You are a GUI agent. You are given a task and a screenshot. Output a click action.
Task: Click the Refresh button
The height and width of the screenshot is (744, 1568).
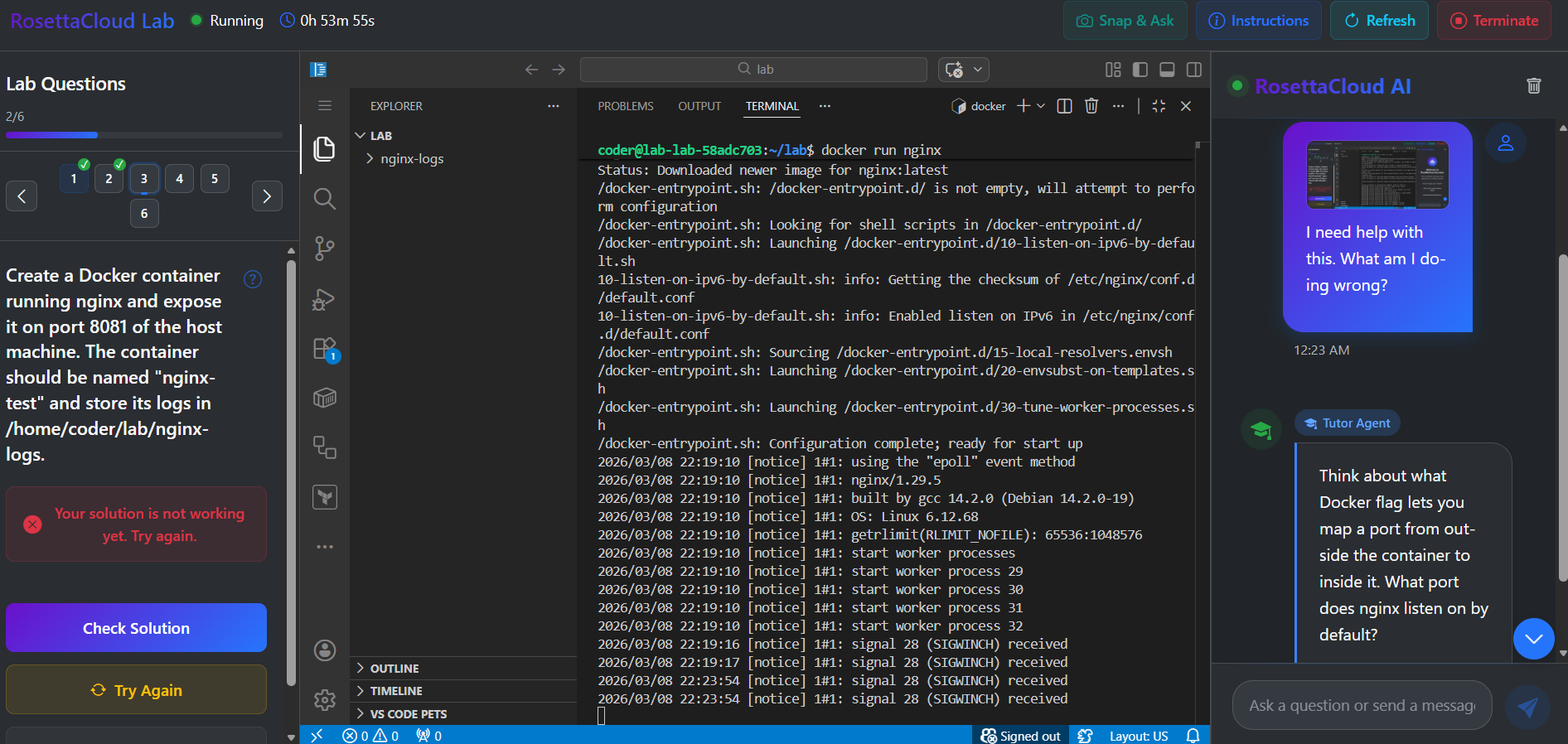click(x=1379, y=21)
